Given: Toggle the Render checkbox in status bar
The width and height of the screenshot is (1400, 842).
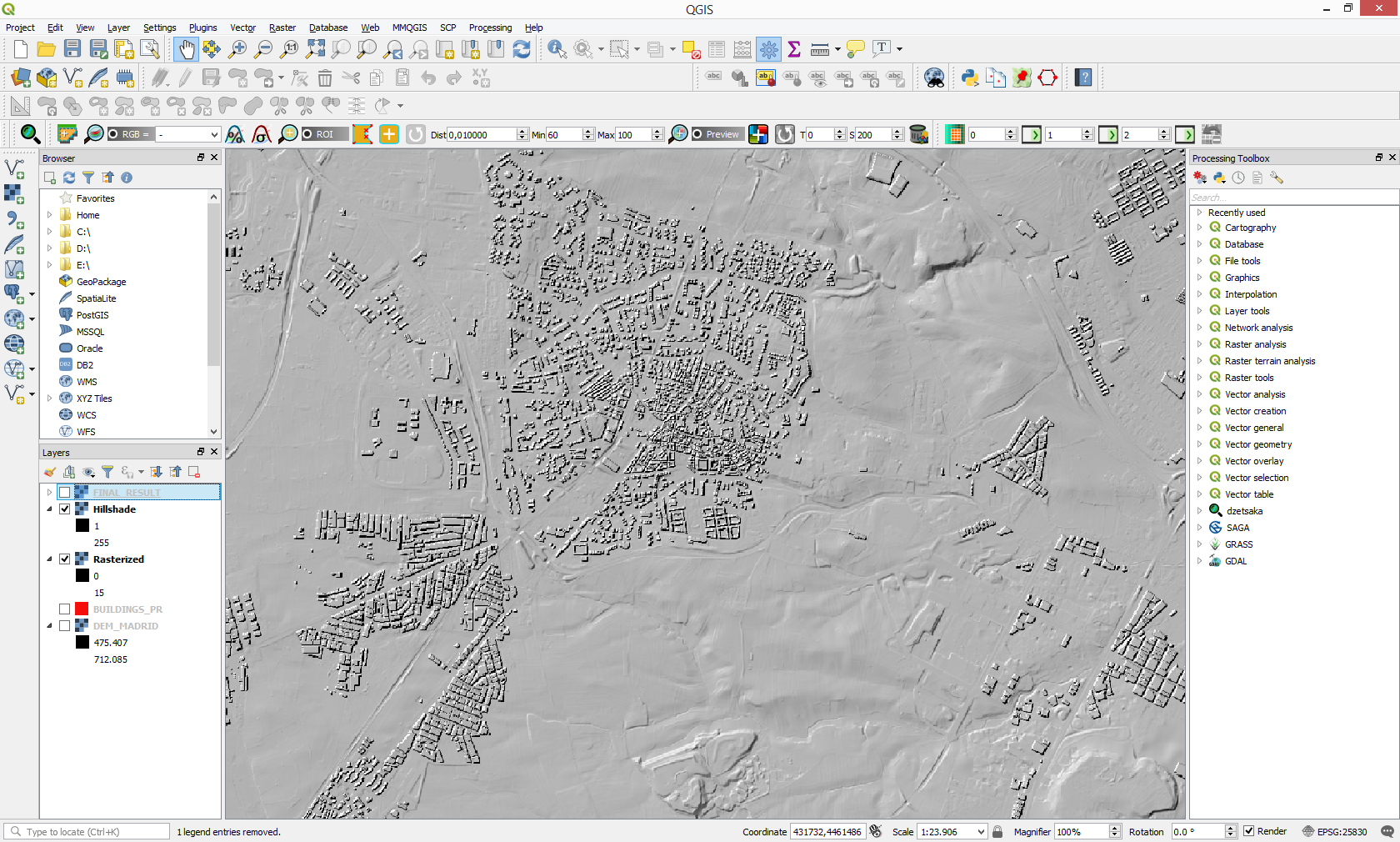Looking at the screenshot, I should click(x=1248, y=831).
